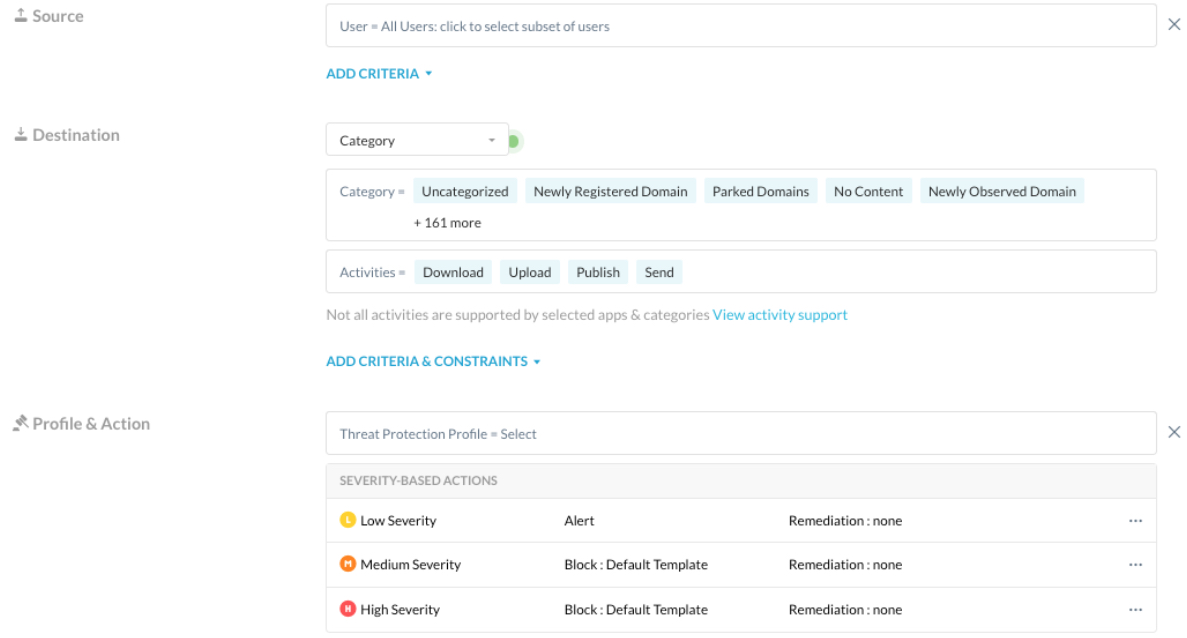The width and height of the screenshot is (1187, 638).
Task: Expand the ADD CRITERIA menu under Source
Action: pos(379,74)
